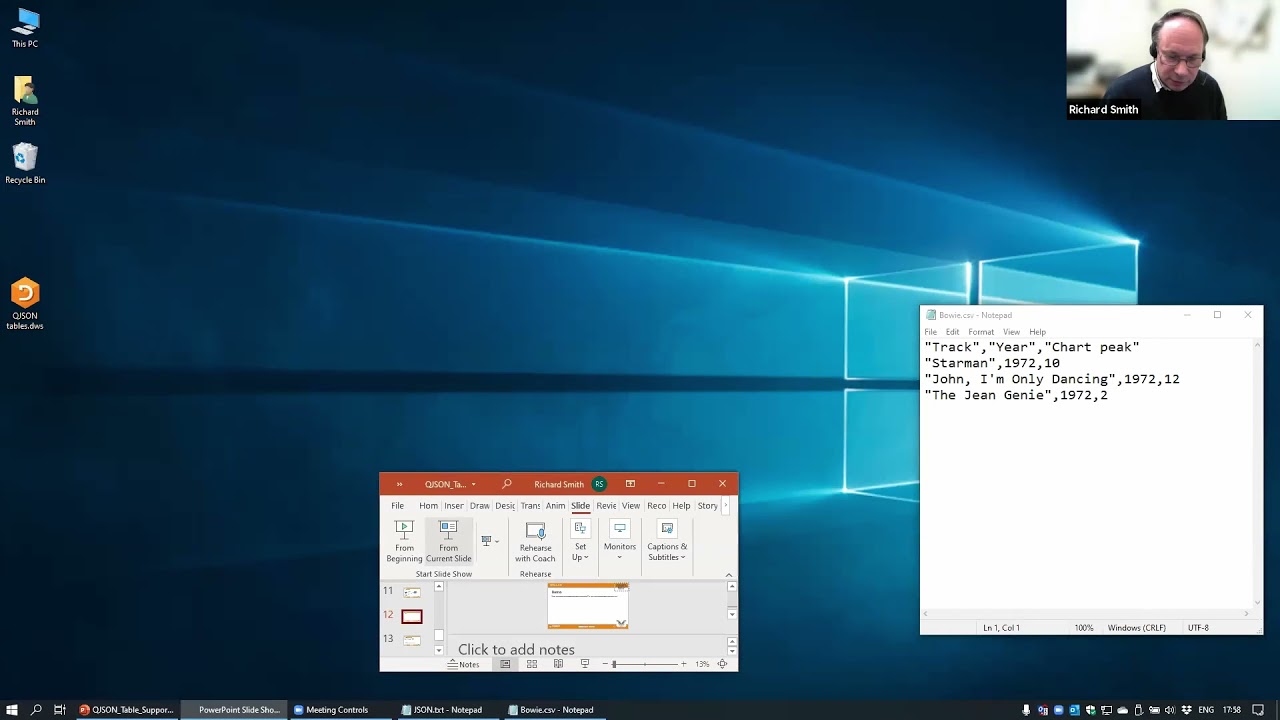Open the Review ribbon tab

click(x=606, y=506)
